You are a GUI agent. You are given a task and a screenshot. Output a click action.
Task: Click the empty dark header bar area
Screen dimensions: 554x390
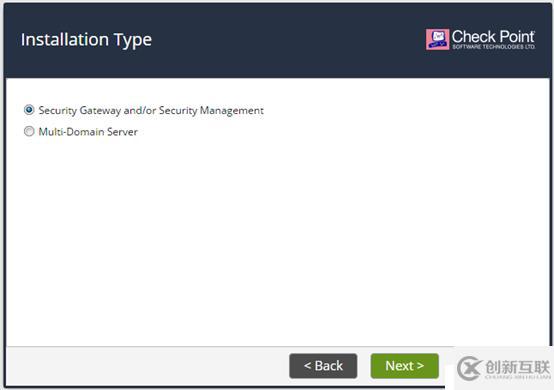tap(283, 40)
